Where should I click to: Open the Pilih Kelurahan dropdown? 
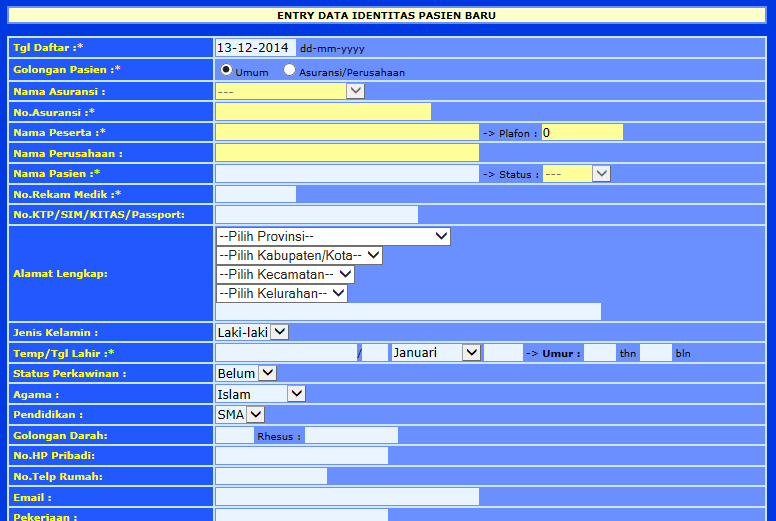point(282,293)
